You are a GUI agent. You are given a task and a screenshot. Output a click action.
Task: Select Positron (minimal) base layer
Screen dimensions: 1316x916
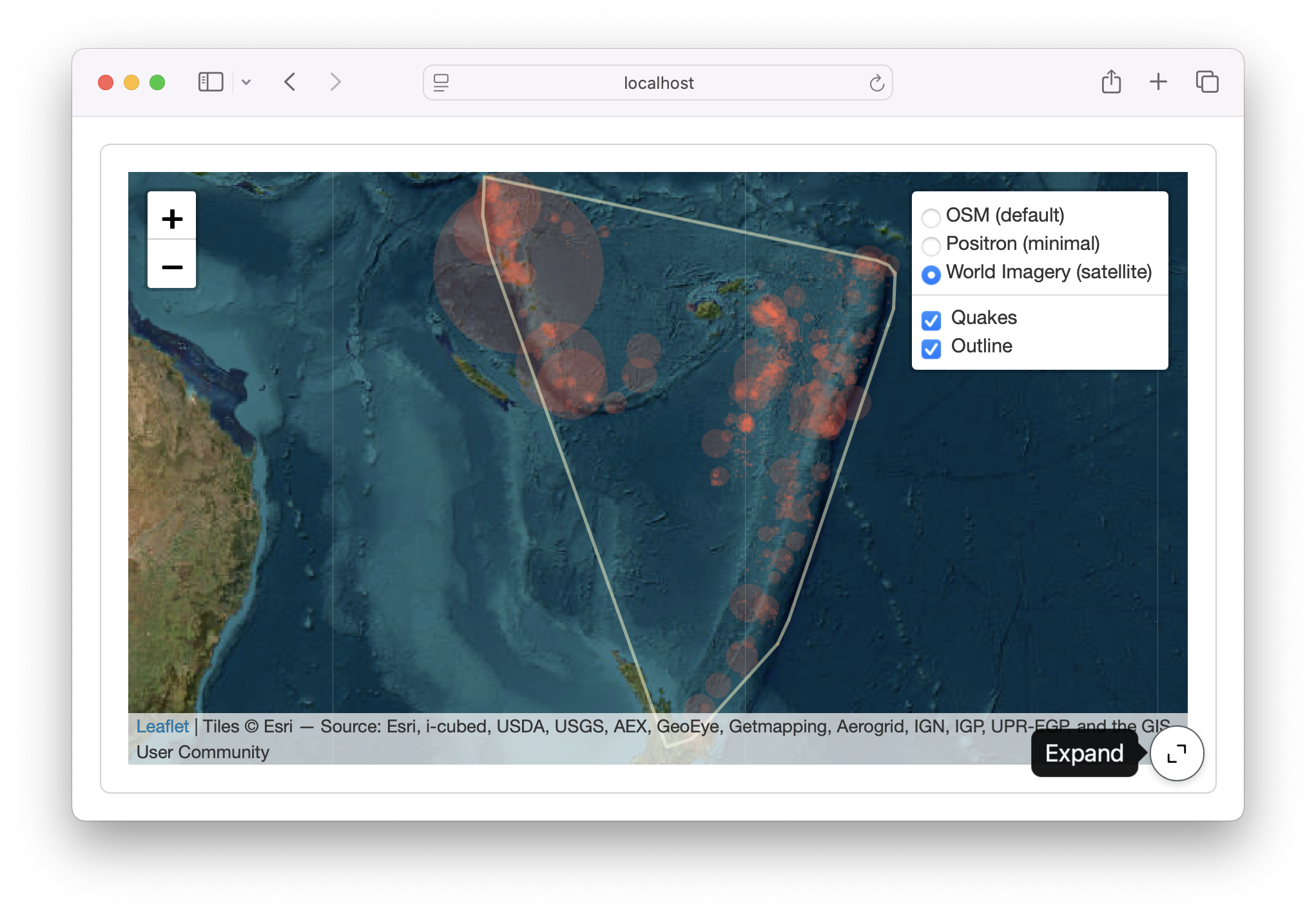[x=931, y=246]
